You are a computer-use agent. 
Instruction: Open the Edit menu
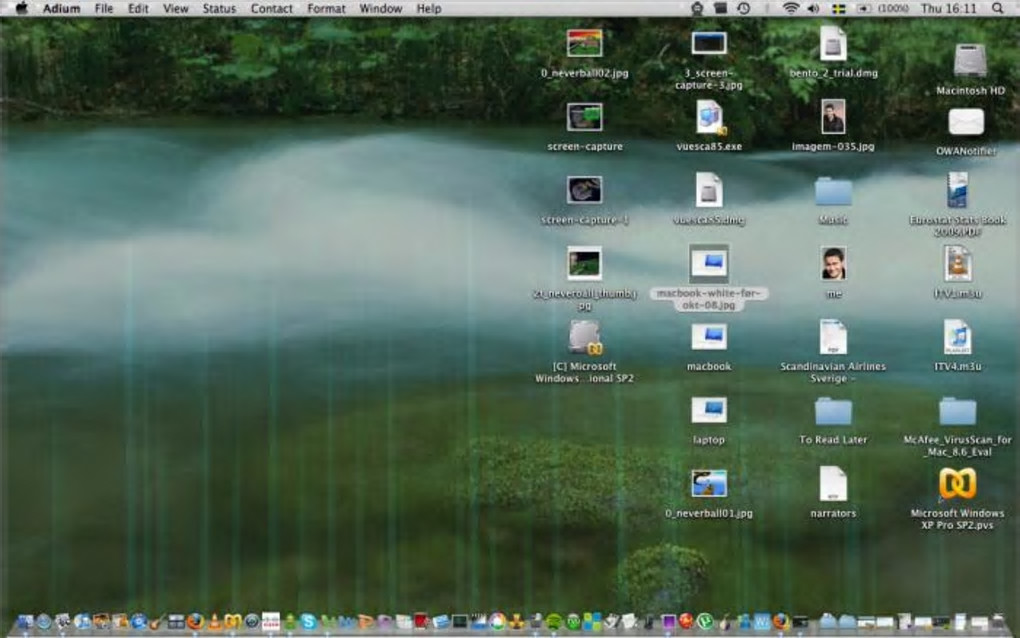click(138, 8)
